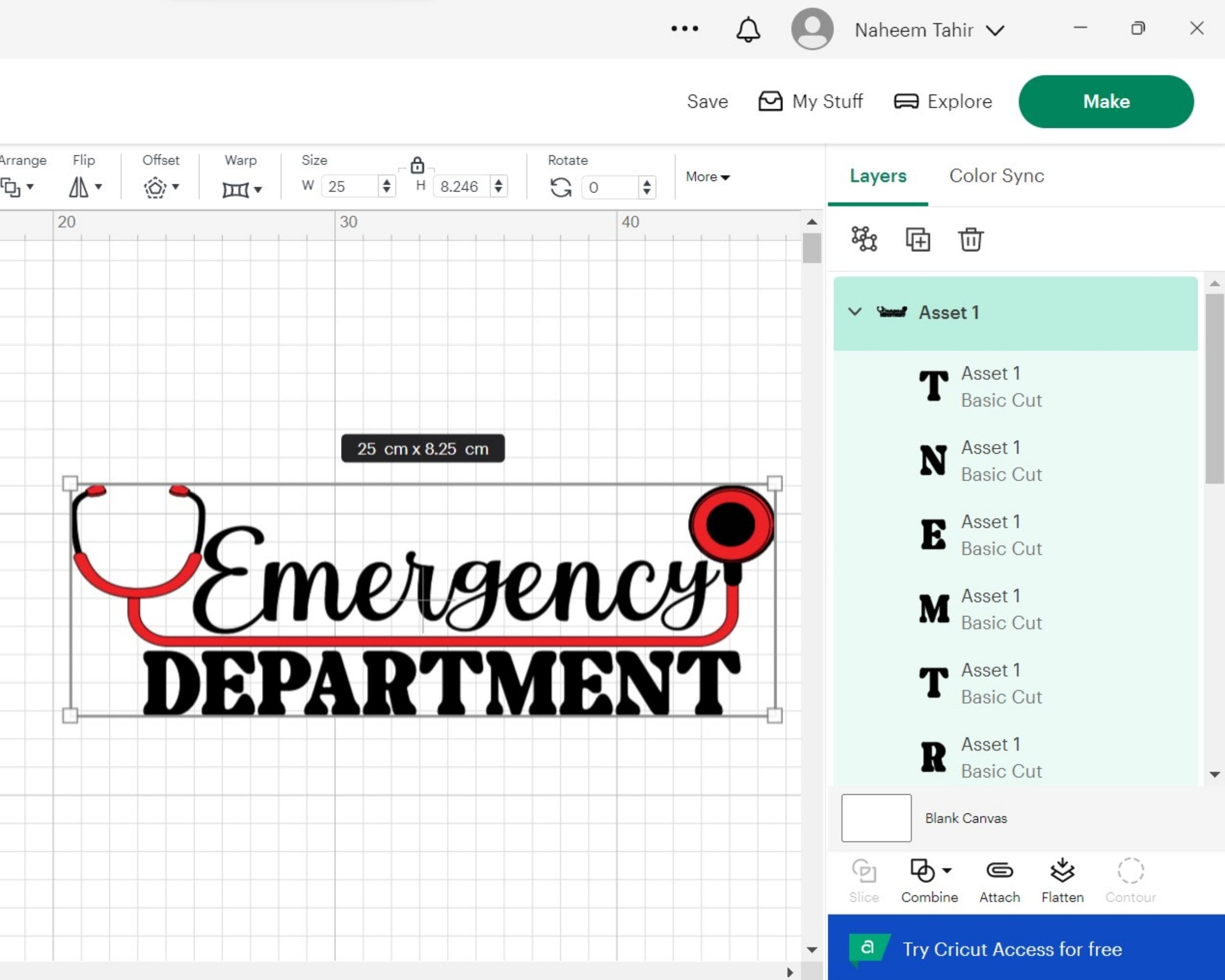Click the Make button
Viewport: 1225px width, 980px height.
[1105, 101]
